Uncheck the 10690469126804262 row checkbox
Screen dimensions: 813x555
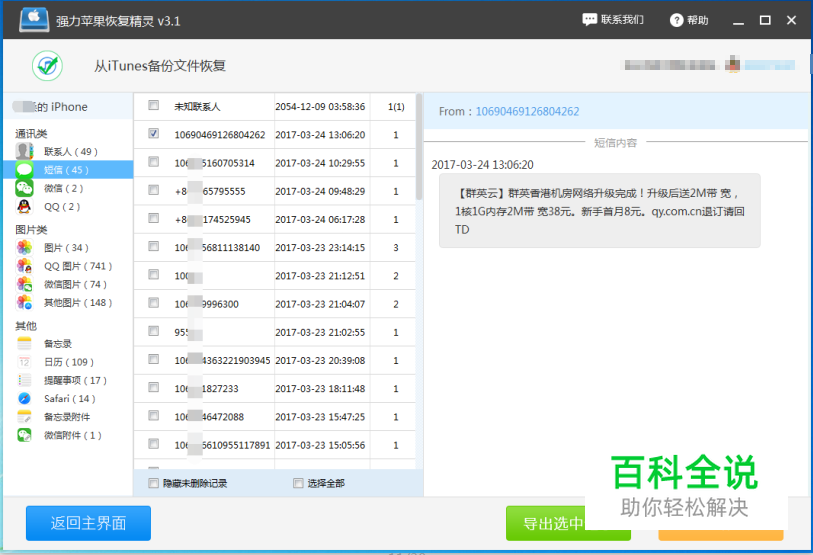pos(153,133)
